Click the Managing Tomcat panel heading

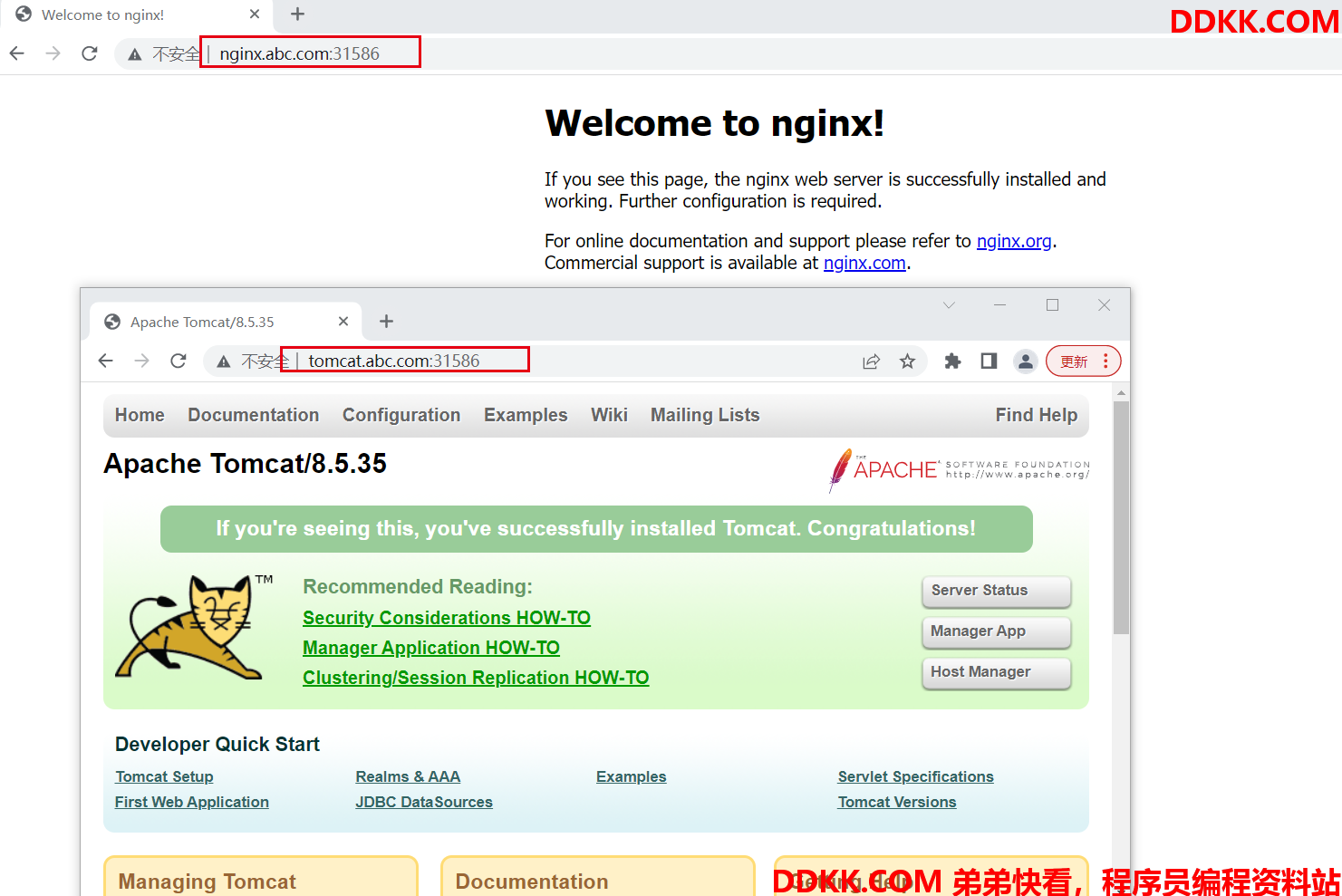point(208,882)
